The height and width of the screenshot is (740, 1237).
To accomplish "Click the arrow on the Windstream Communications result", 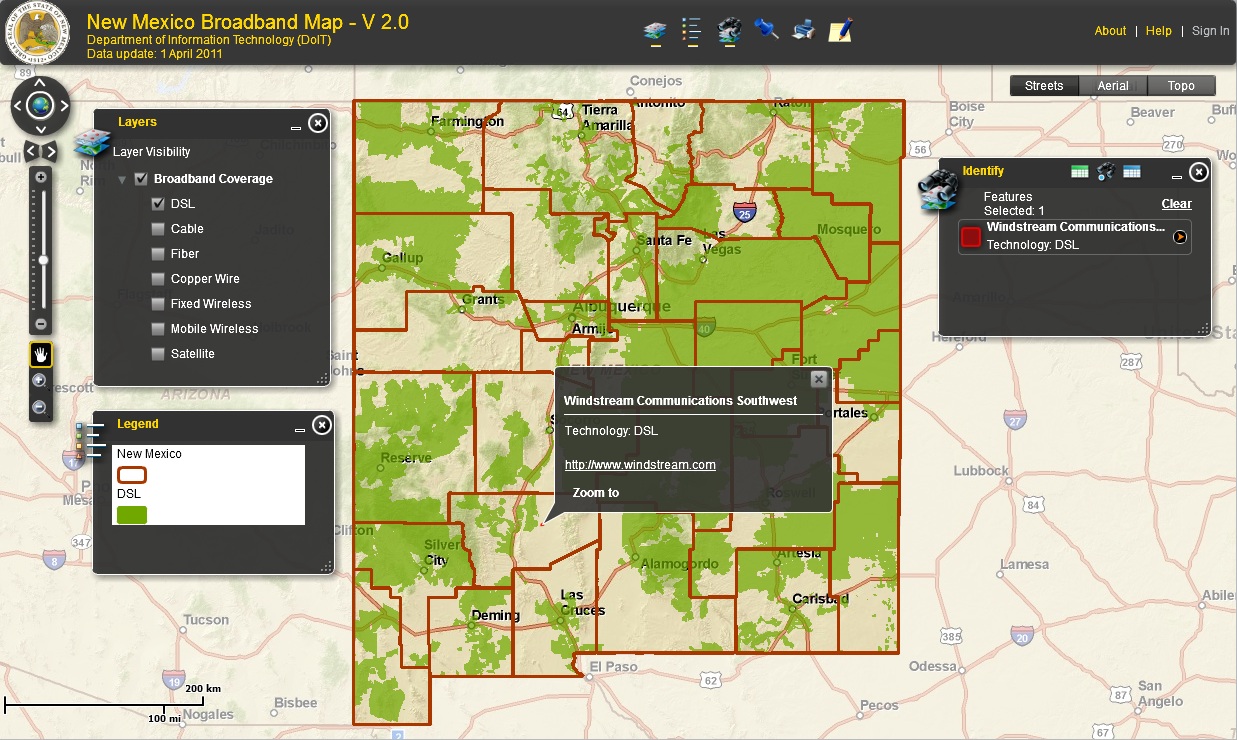I will [1180, 236].
